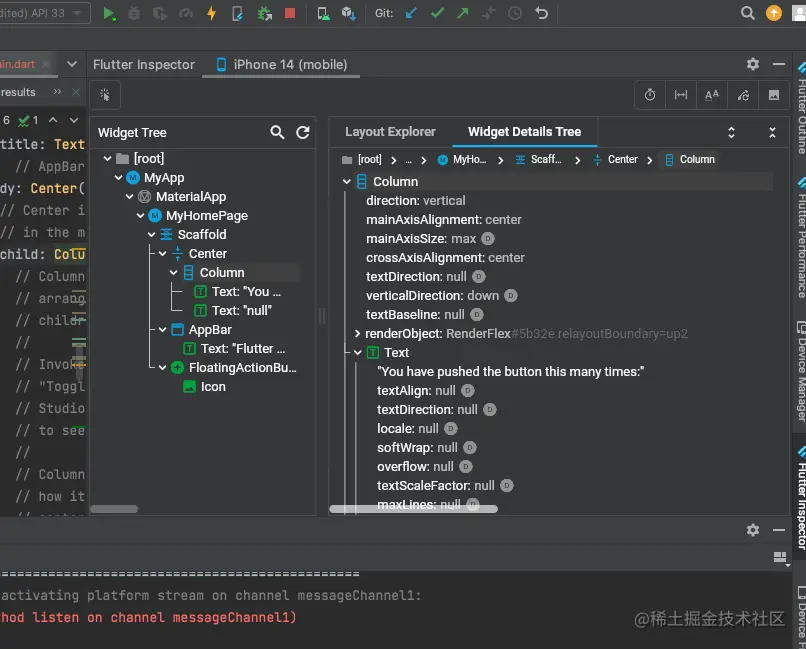This screenshot has width=806, height=649.
Task: Collapse the AppBar node in Widget Tree
Action: 162,329
